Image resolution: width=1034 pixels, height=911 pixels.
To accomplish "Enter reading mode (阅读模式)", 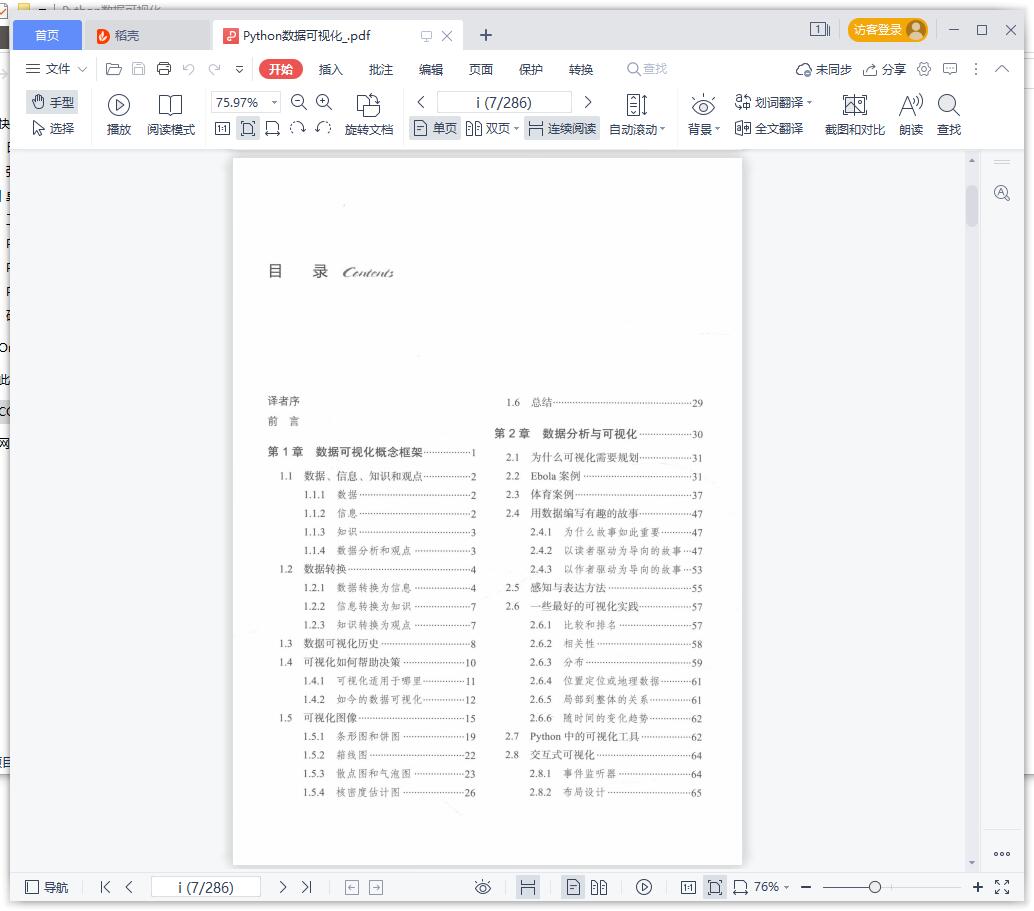I will pos(171,115).
